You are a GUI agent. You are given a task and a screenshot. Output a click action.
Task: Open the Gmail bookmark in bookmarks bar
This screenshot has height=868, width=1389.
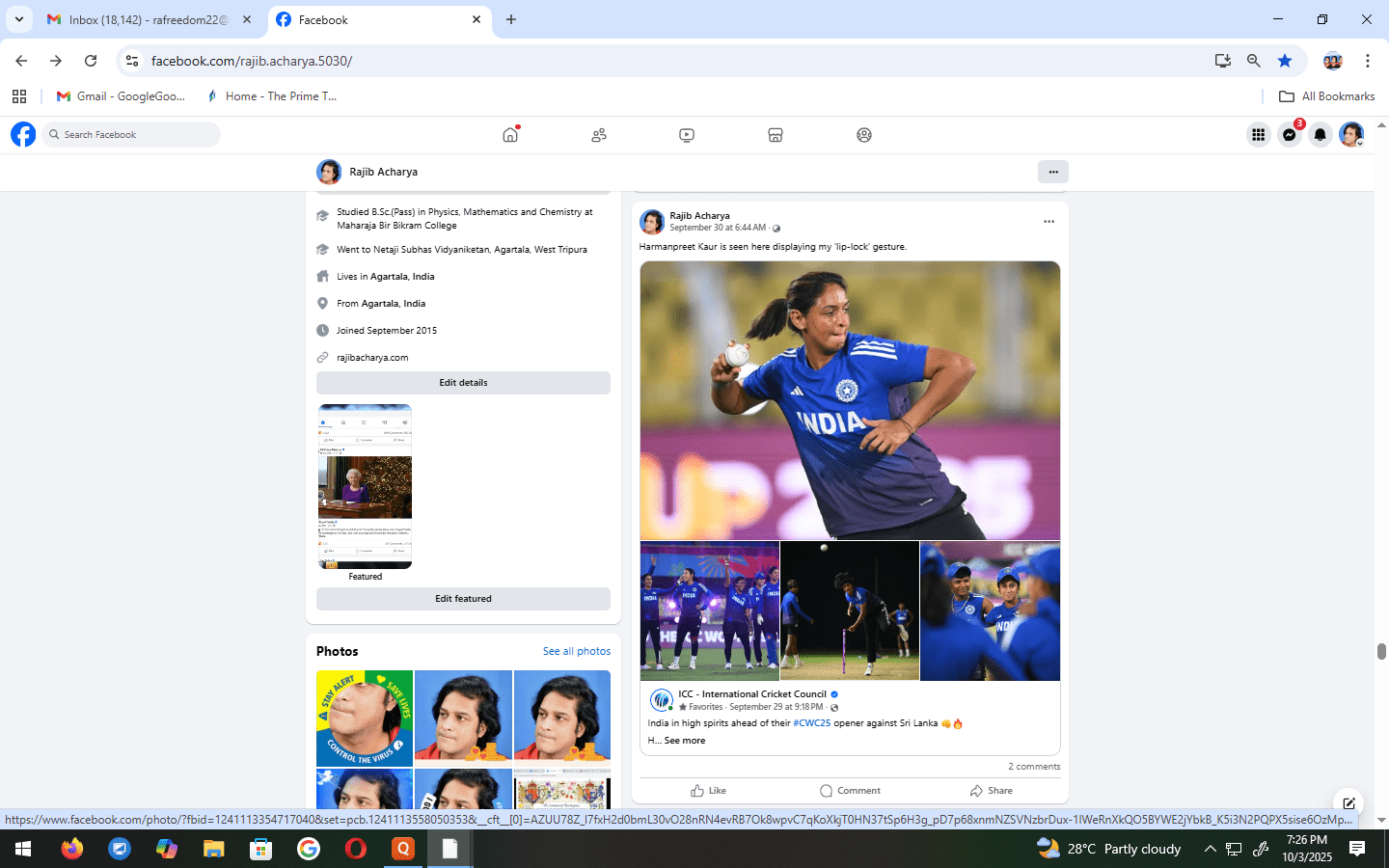point(121,96)
